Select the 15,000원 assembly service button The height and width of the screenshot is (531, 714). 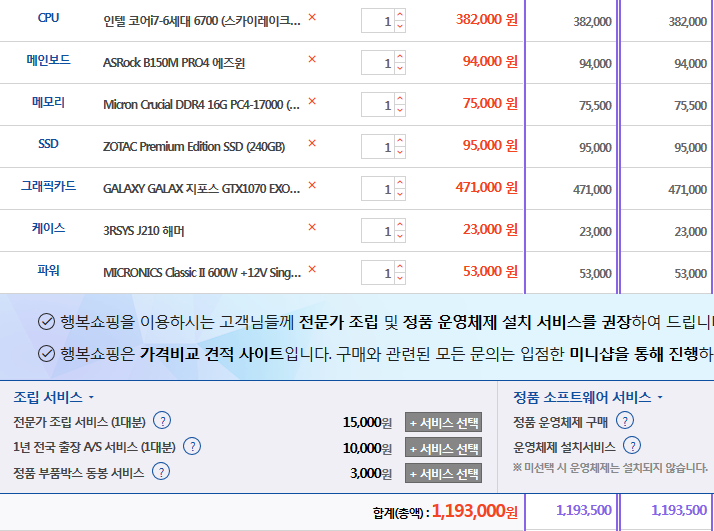point(444,423)
